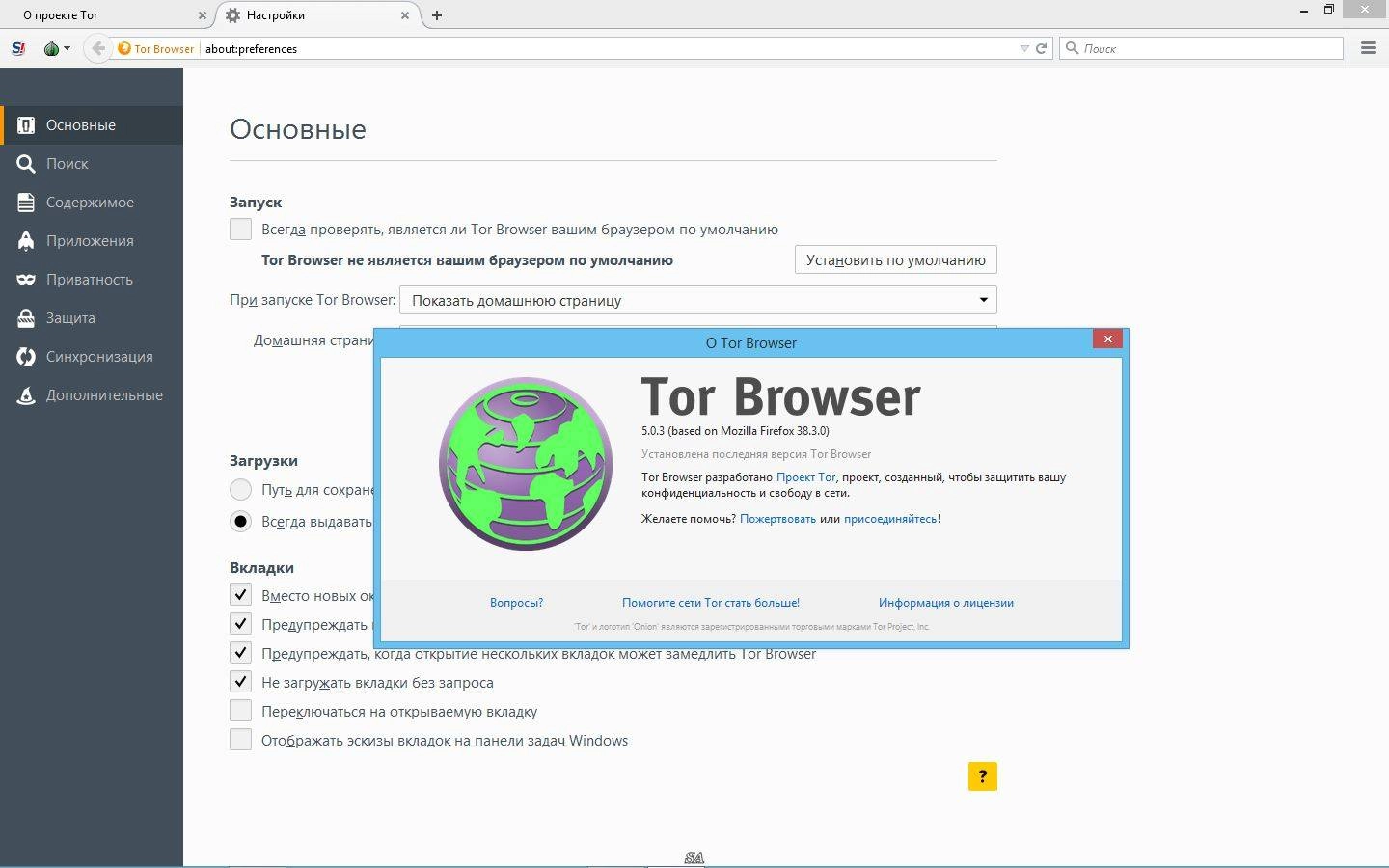The width and height of the screenshot is (1389, 868).
Task: Open the Поиск preferences section
Action: [92, 164]
